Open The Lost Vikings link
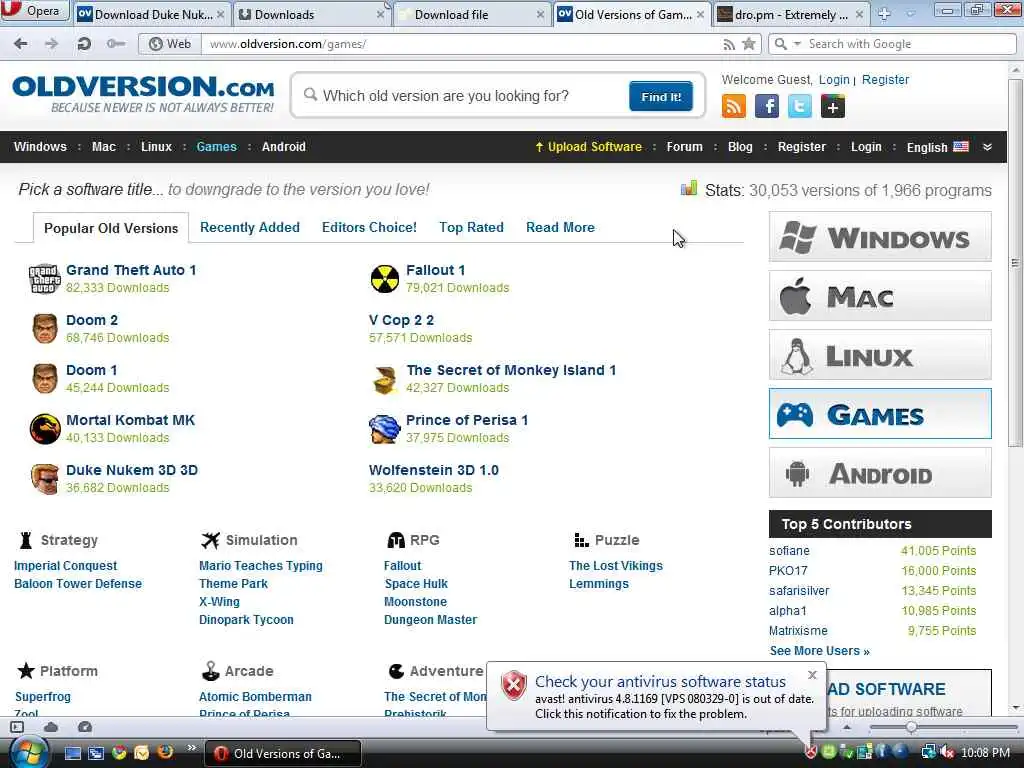The width and height of the screenshot is (1024, 768). (615, 566)
